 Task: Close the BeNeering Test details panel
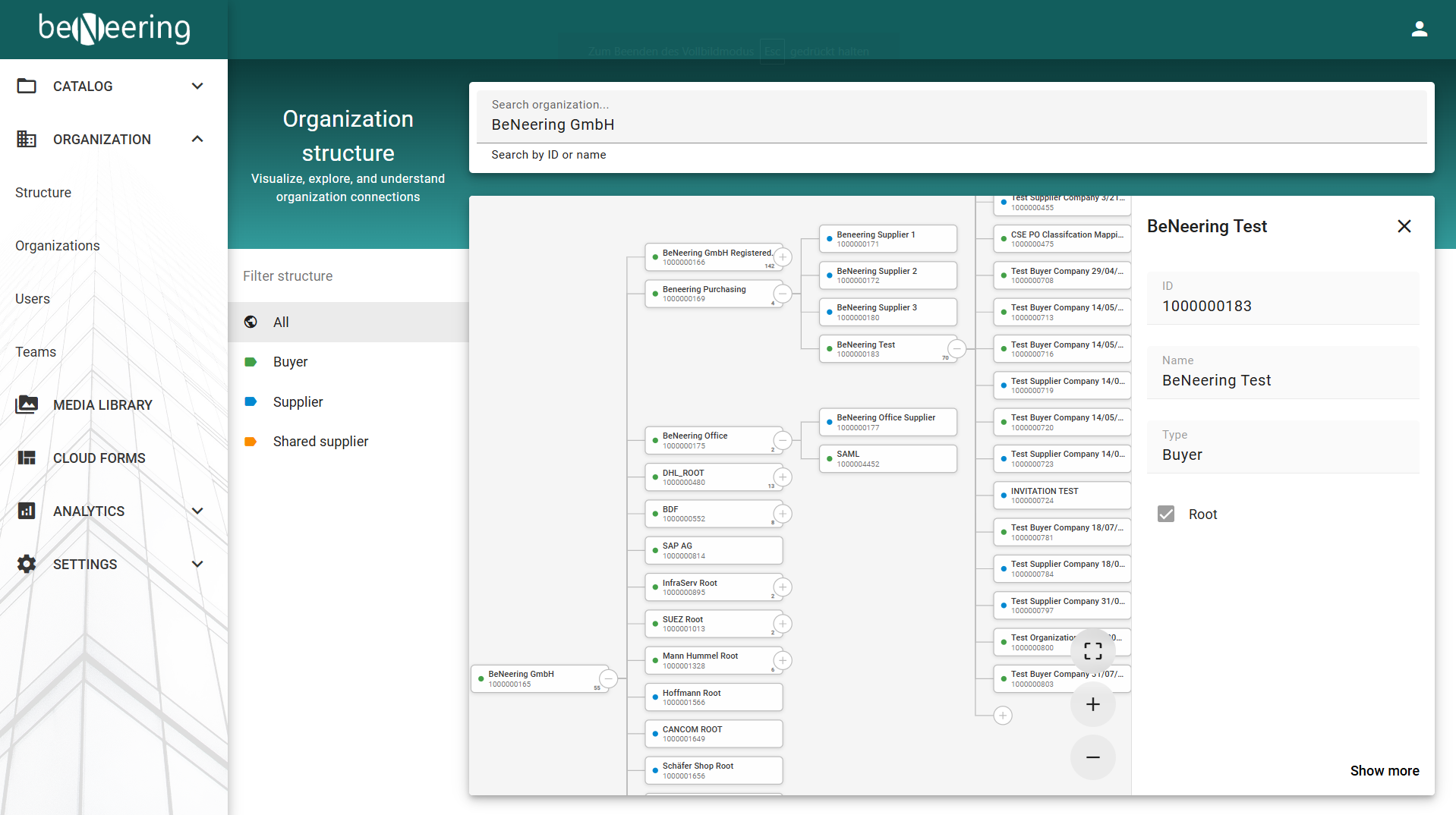coord(1404,226)
